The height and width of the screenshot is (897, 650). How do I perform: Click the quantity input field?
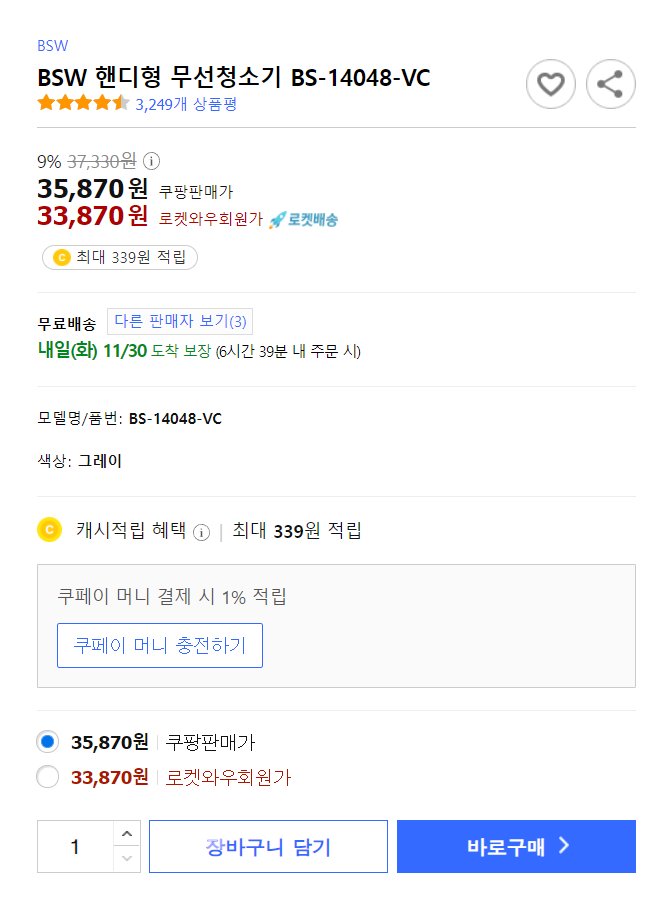76,847
